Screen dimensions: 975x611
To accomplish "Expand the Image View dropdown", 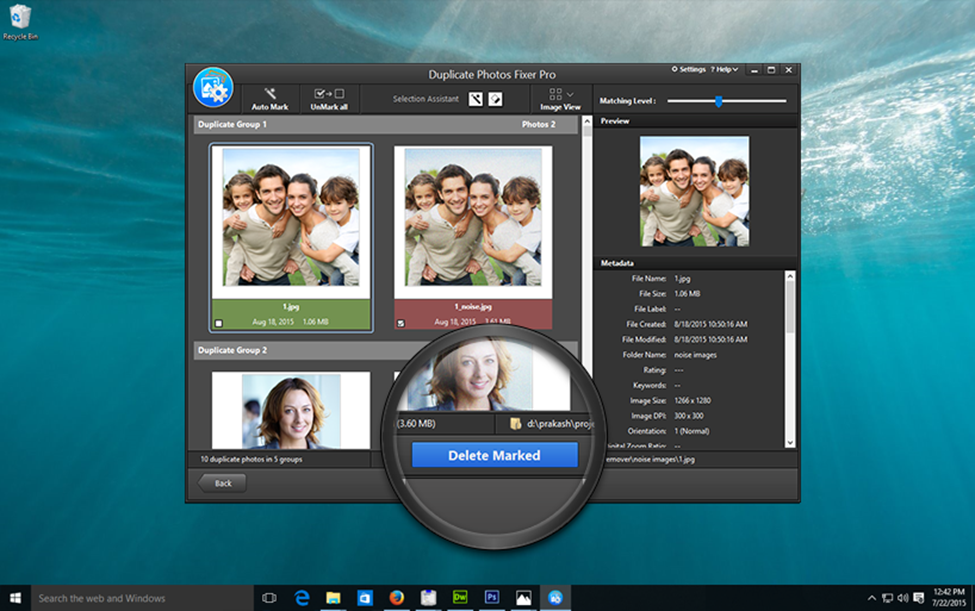I will [x=569, y=94].
